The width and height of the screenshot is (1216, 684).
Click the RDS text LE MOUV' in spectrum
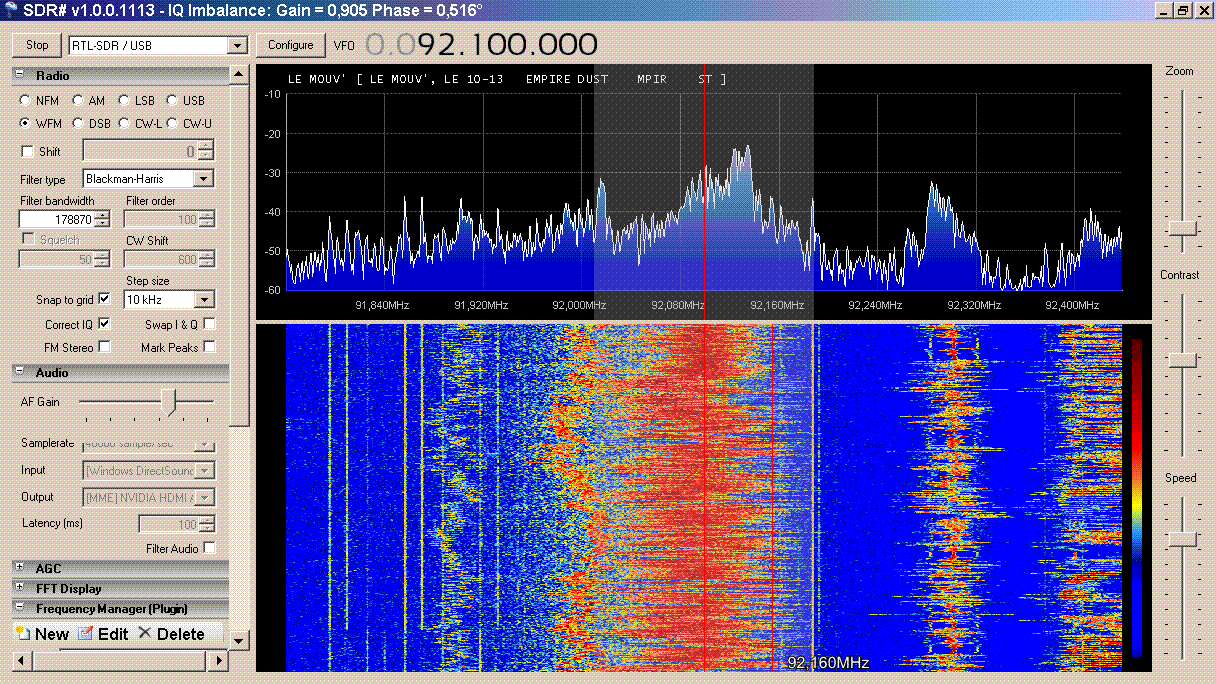tap(316, 79)
